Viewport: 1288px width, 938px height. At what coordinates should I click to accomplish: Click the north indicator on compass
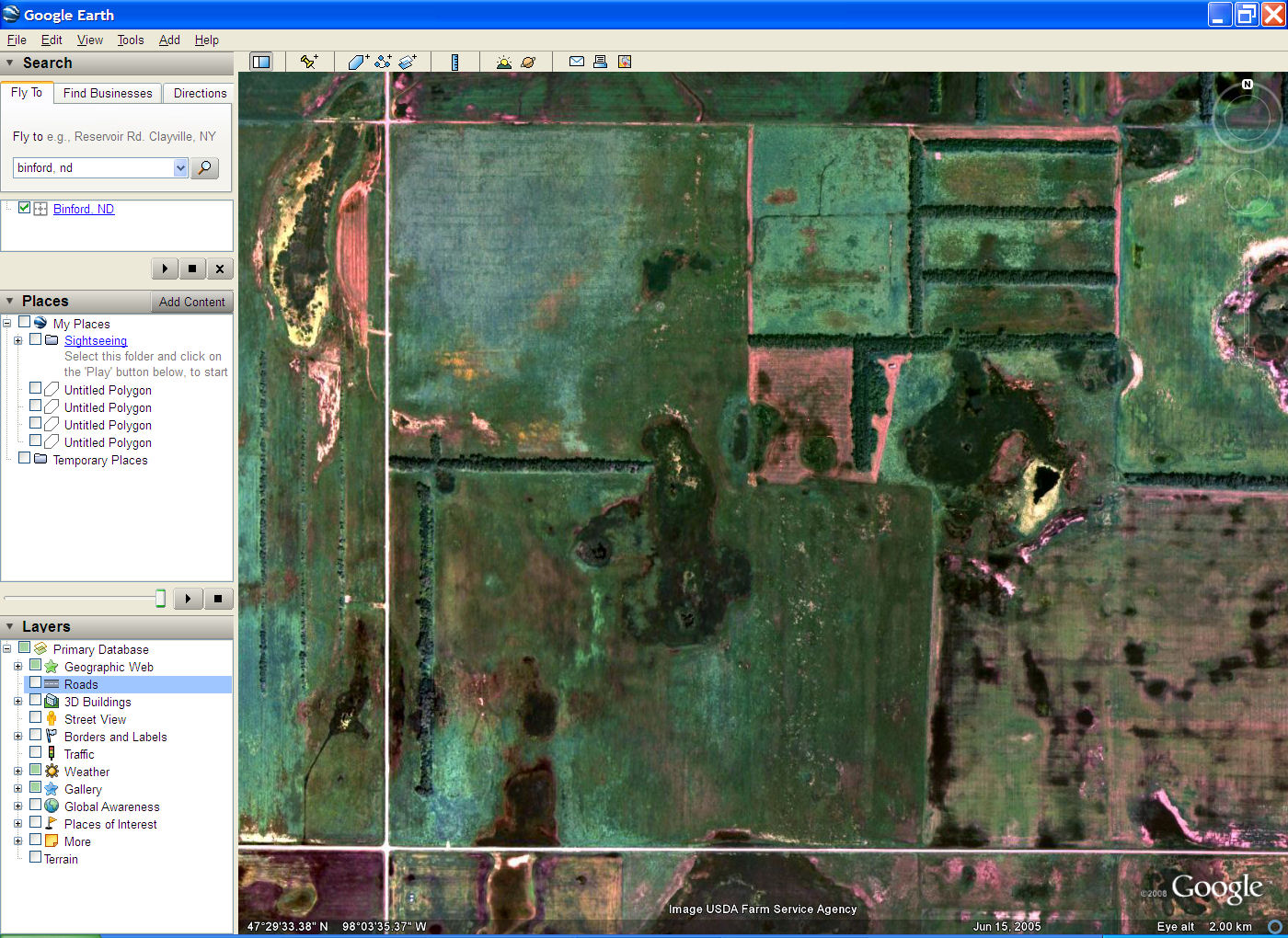(1248, 84)
